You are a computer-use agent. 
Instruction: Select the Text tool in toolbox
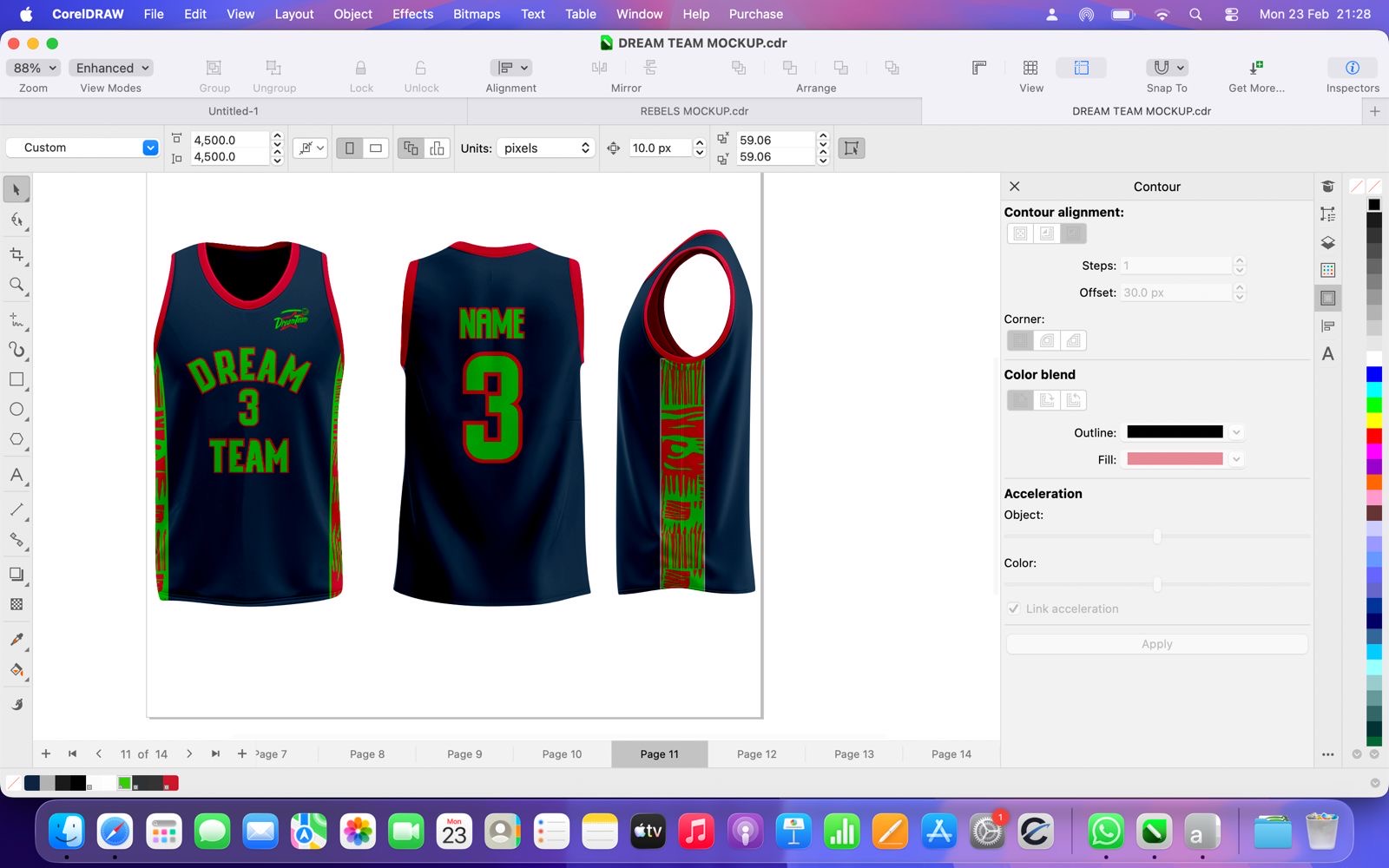point(16,475)
